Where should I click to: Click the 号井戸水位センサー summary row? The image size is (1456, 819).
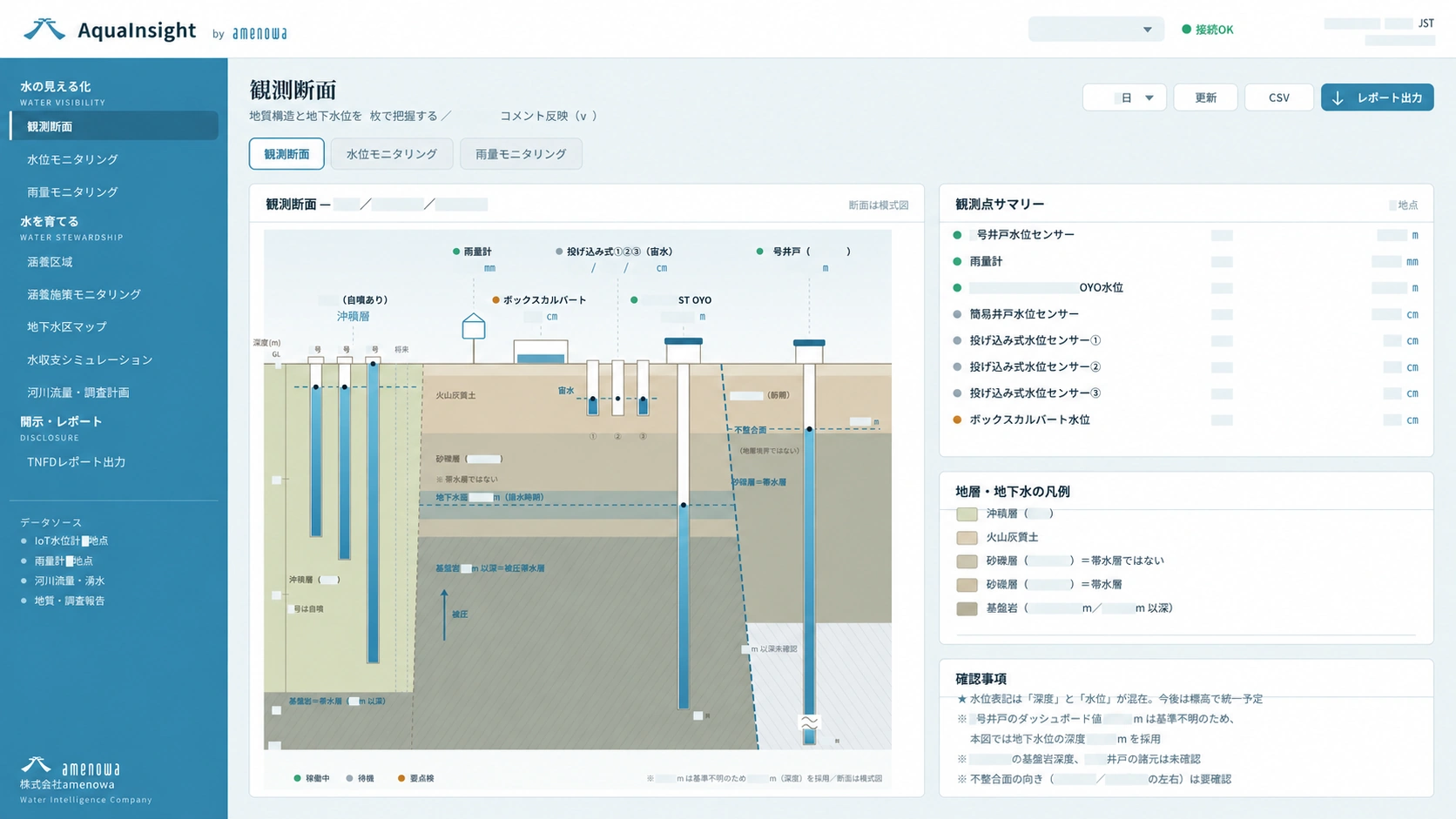pyautogui.click(x=1186, y=235)
